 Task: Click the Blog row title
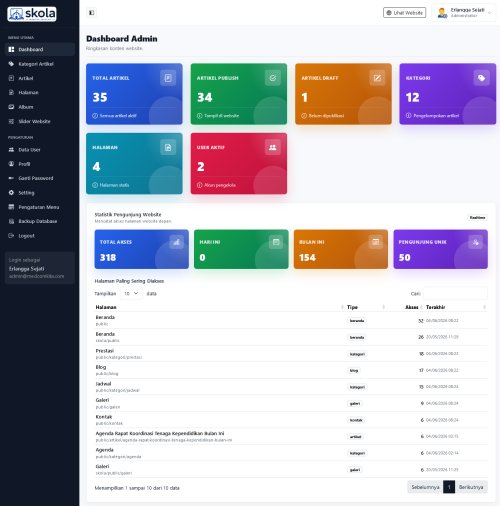(101, 367)
